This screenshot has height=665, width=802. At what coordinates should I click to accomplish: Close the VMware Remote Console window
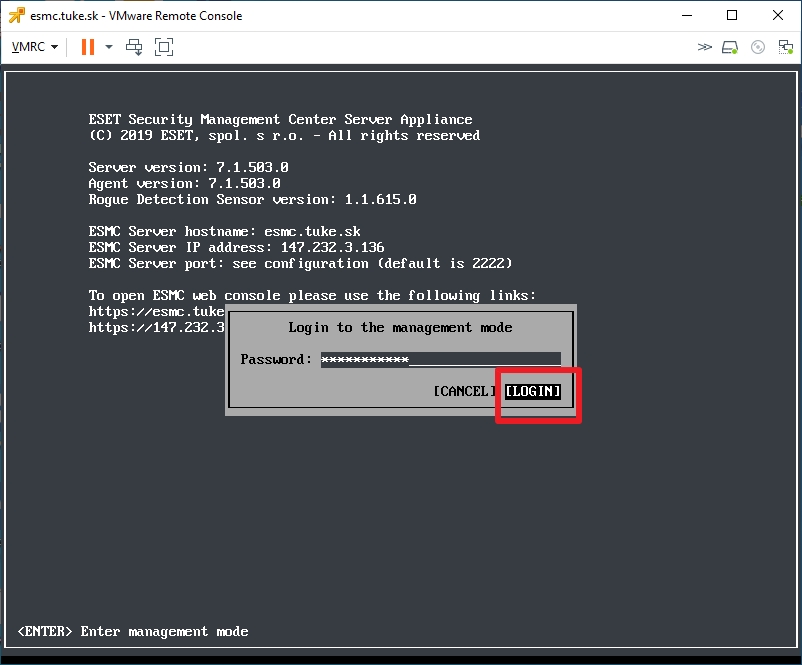[x=778, y=15]
